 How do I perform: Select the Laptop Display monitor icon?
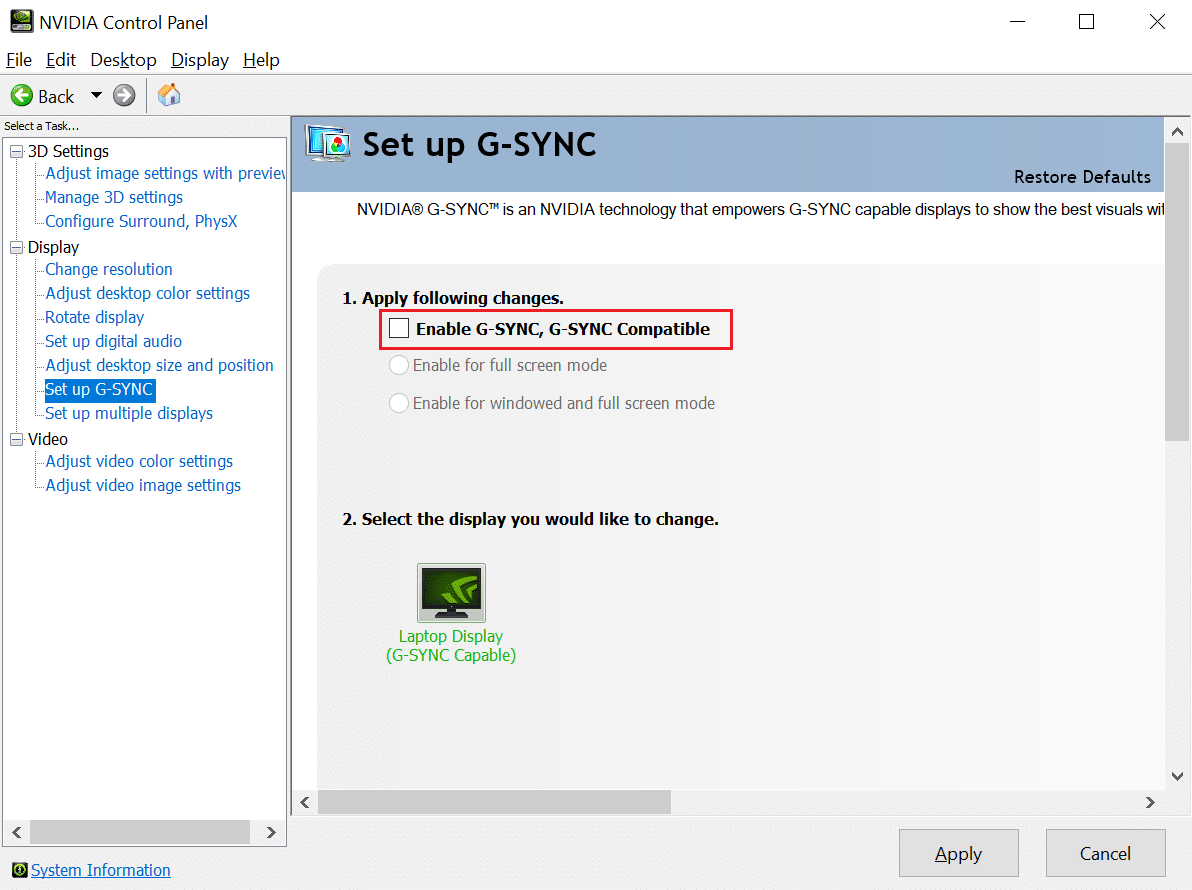[451, 592]
